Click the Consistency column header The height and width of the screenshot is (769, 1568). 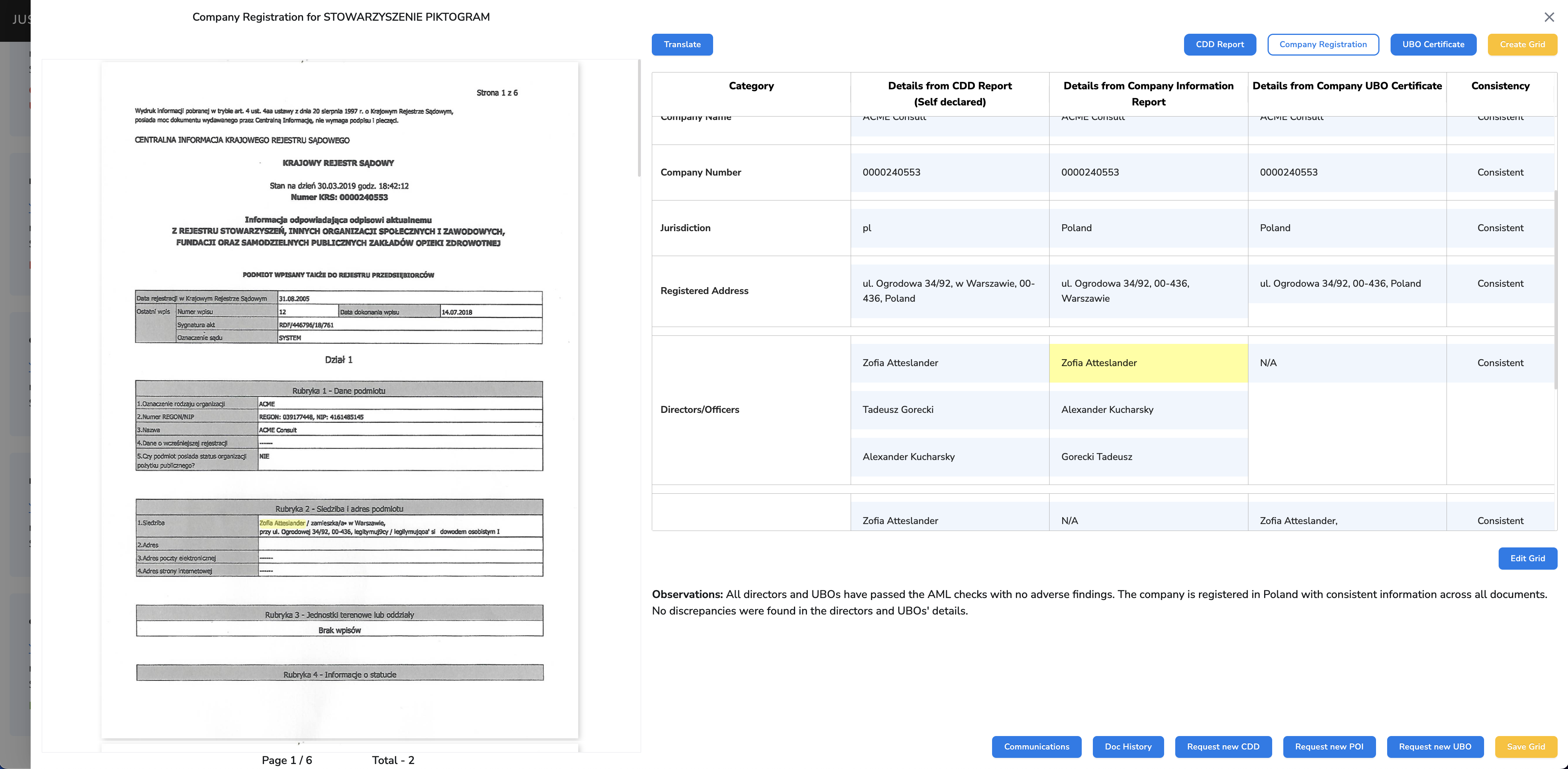pyautogui.click(x=1500, y=86)
